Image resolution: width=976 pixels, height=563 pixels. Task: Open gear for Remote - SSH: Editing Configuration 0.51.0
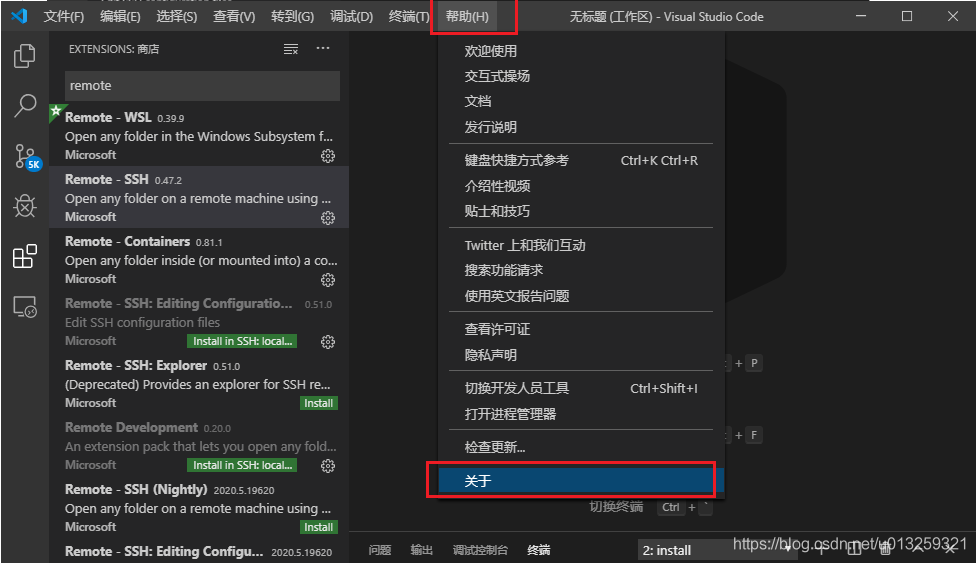coord(327,342)
